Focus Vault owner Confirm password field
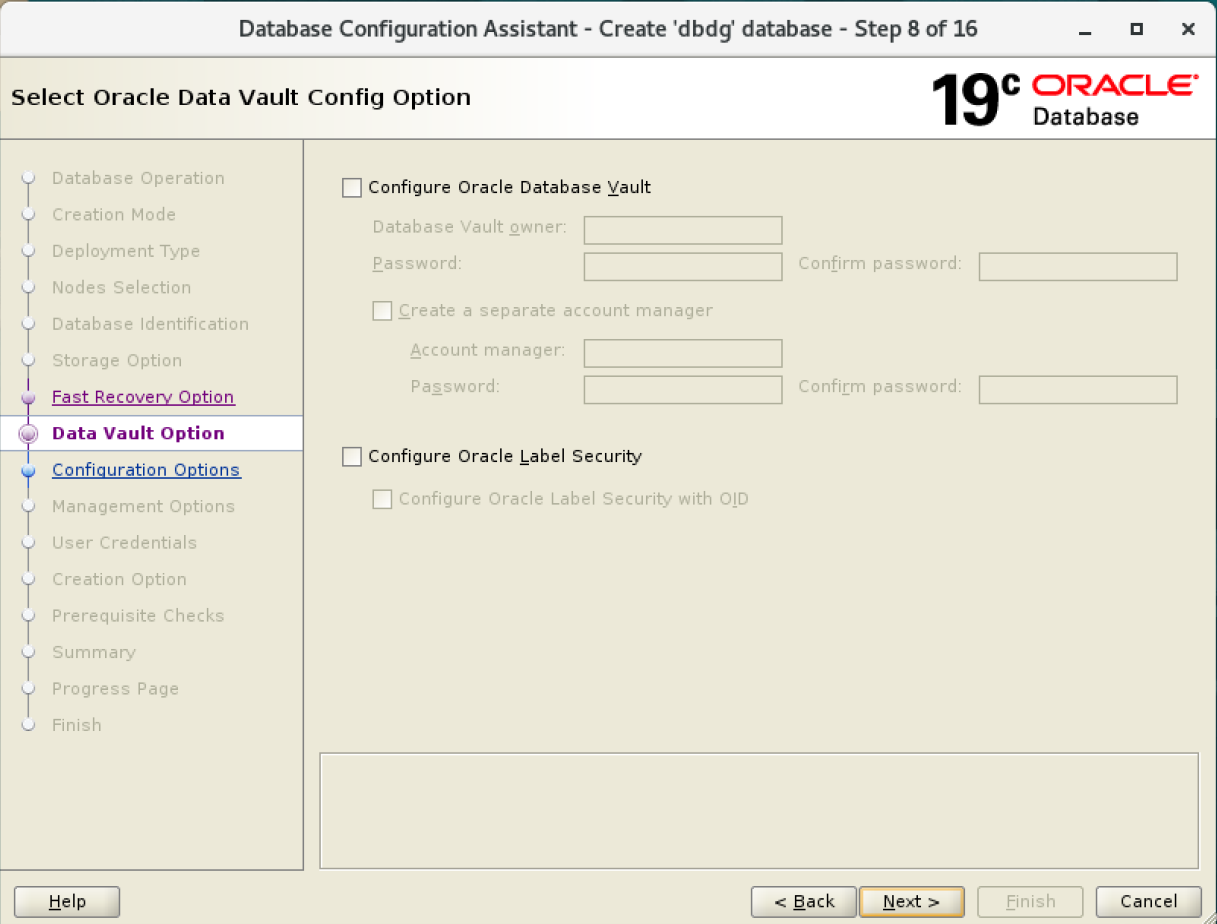 coord(1078,267)
